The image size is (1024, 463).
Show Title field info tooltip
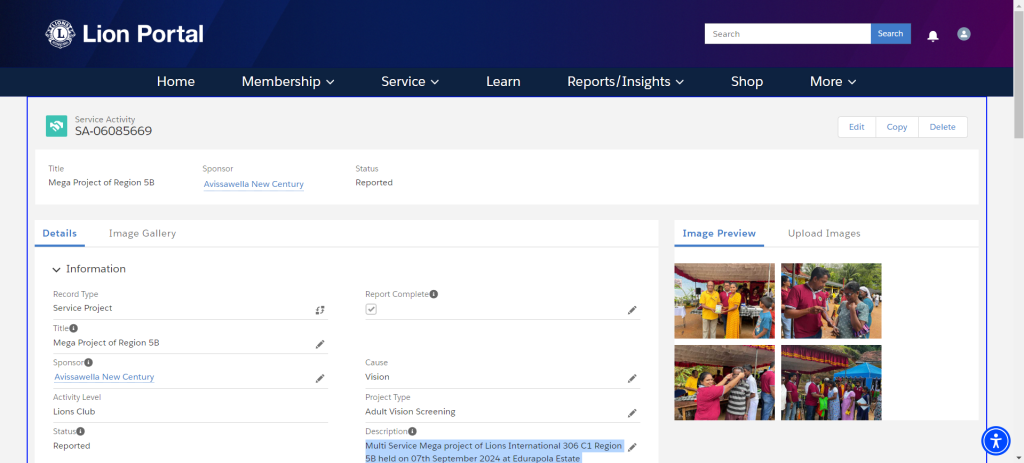tap(74, 328)
